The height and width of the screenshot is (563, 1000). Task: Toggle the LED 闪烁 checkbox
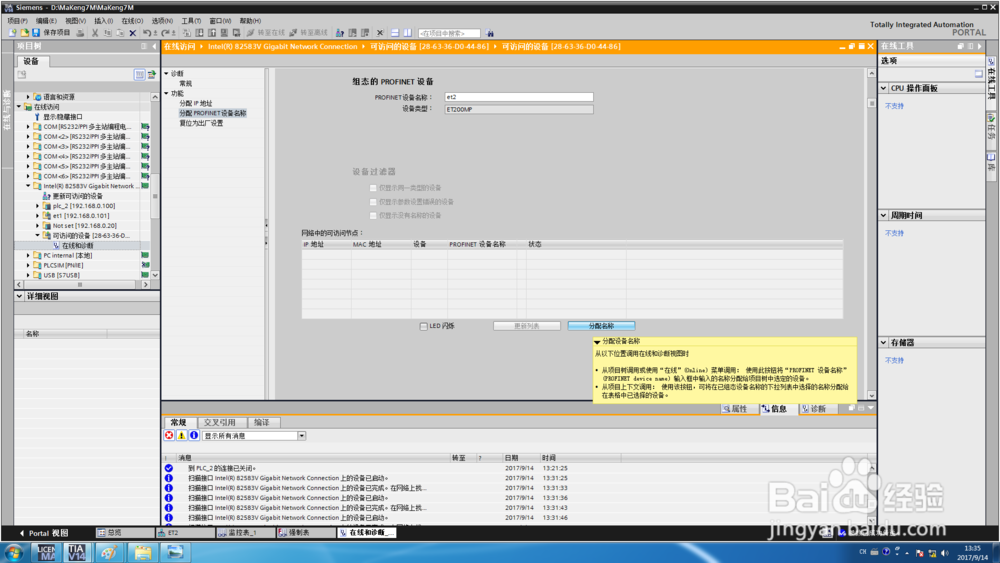423,326
